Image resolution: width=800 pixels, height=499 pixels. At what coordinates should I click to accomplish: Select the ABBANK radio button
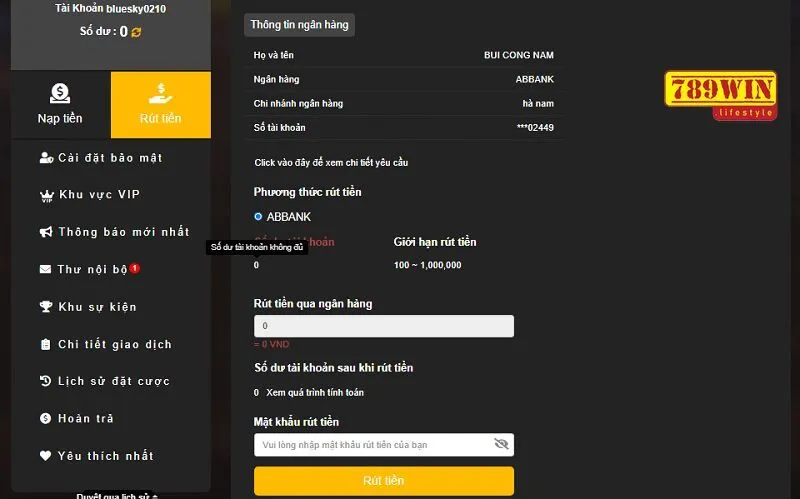[258, 216]
